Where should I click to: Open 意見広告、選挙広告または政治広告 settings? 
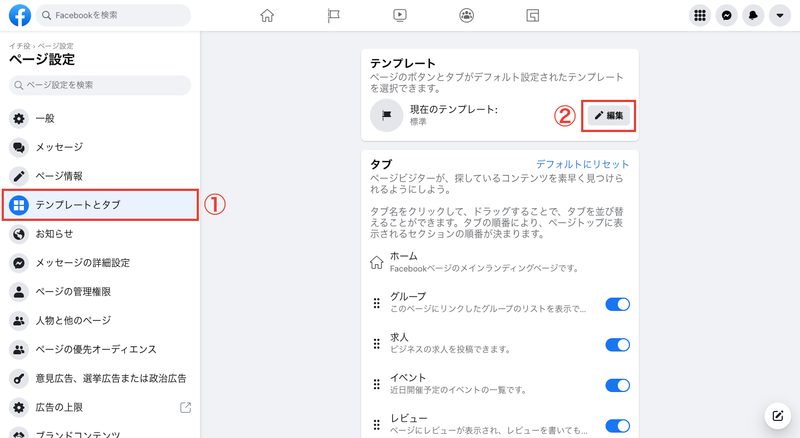100,378
